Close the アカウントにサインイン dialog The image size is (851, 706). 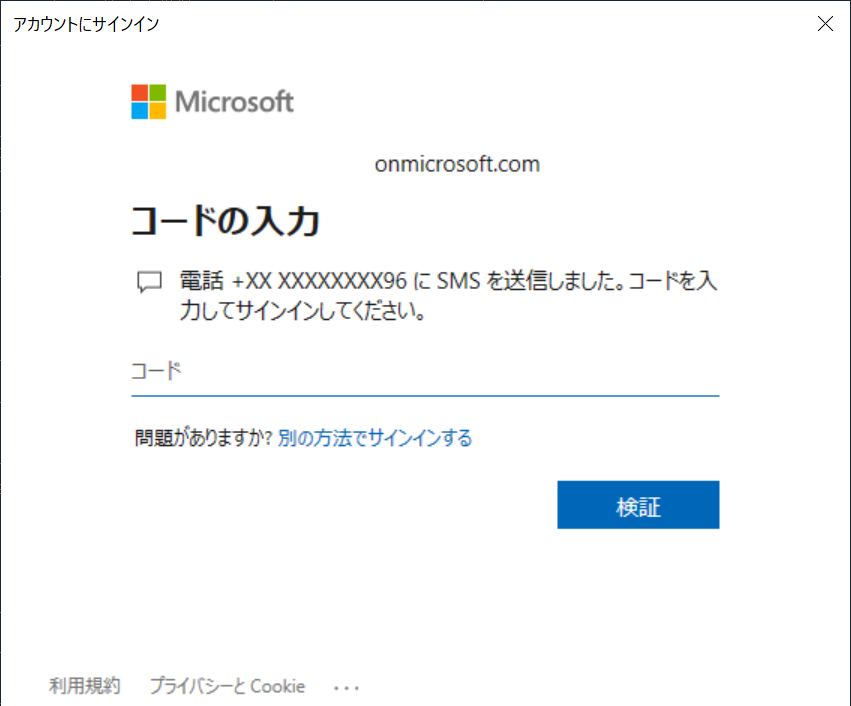coord(825,23)
